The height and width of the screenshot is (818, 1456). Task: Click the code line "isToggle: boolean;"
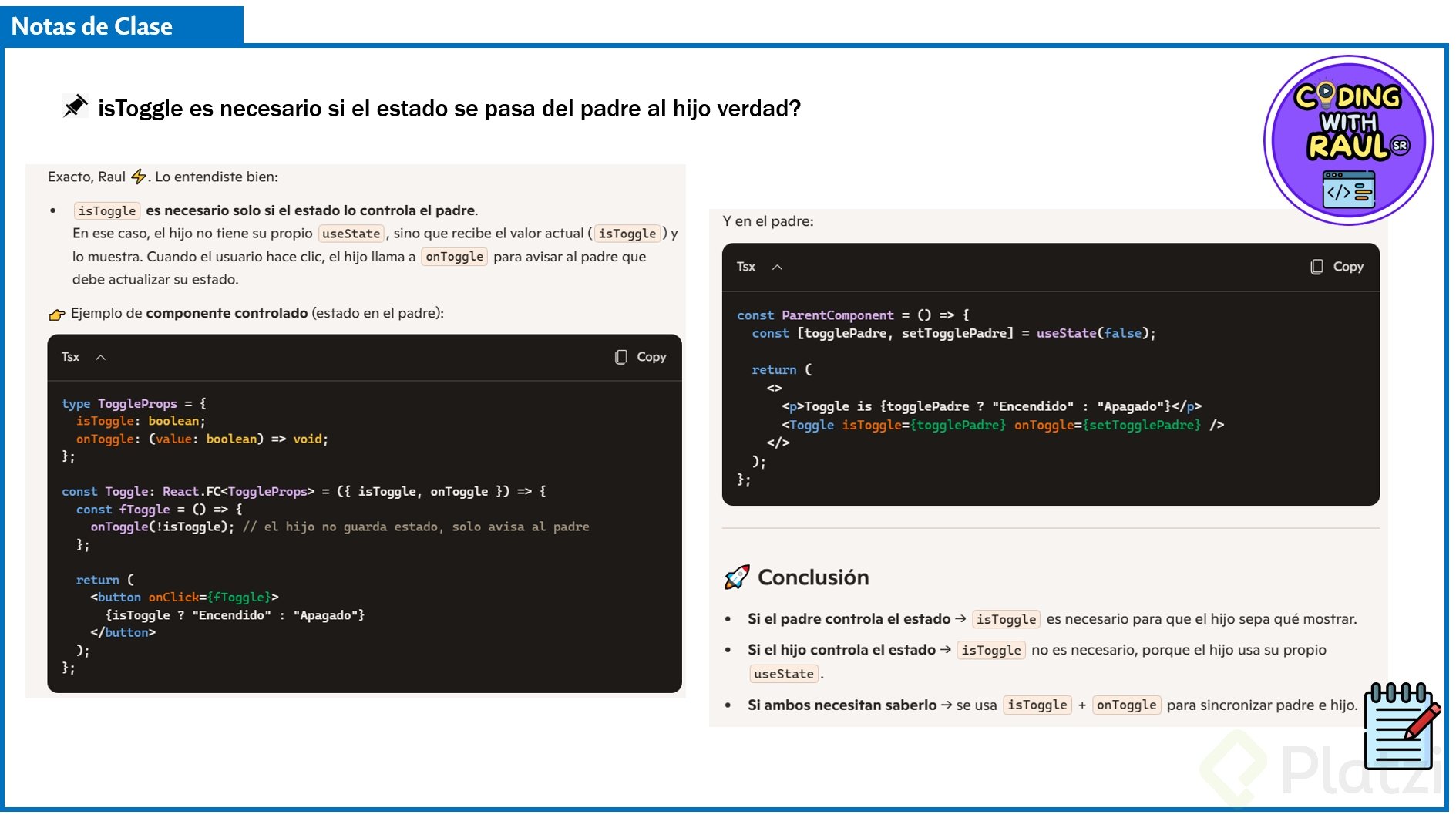click(x=141, y=421)
